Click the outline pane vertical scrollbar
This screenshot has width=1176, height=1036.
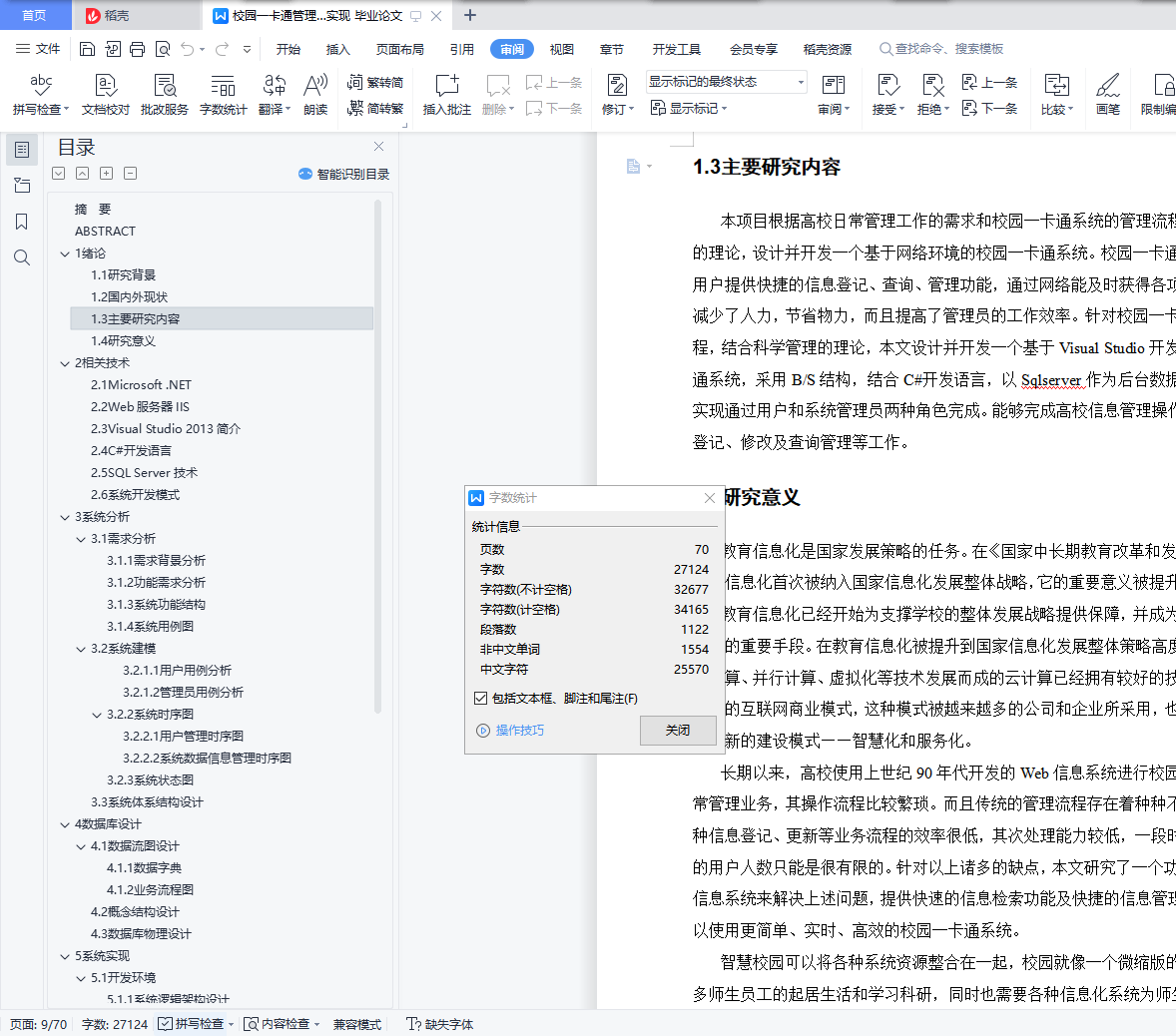(378, 456)
